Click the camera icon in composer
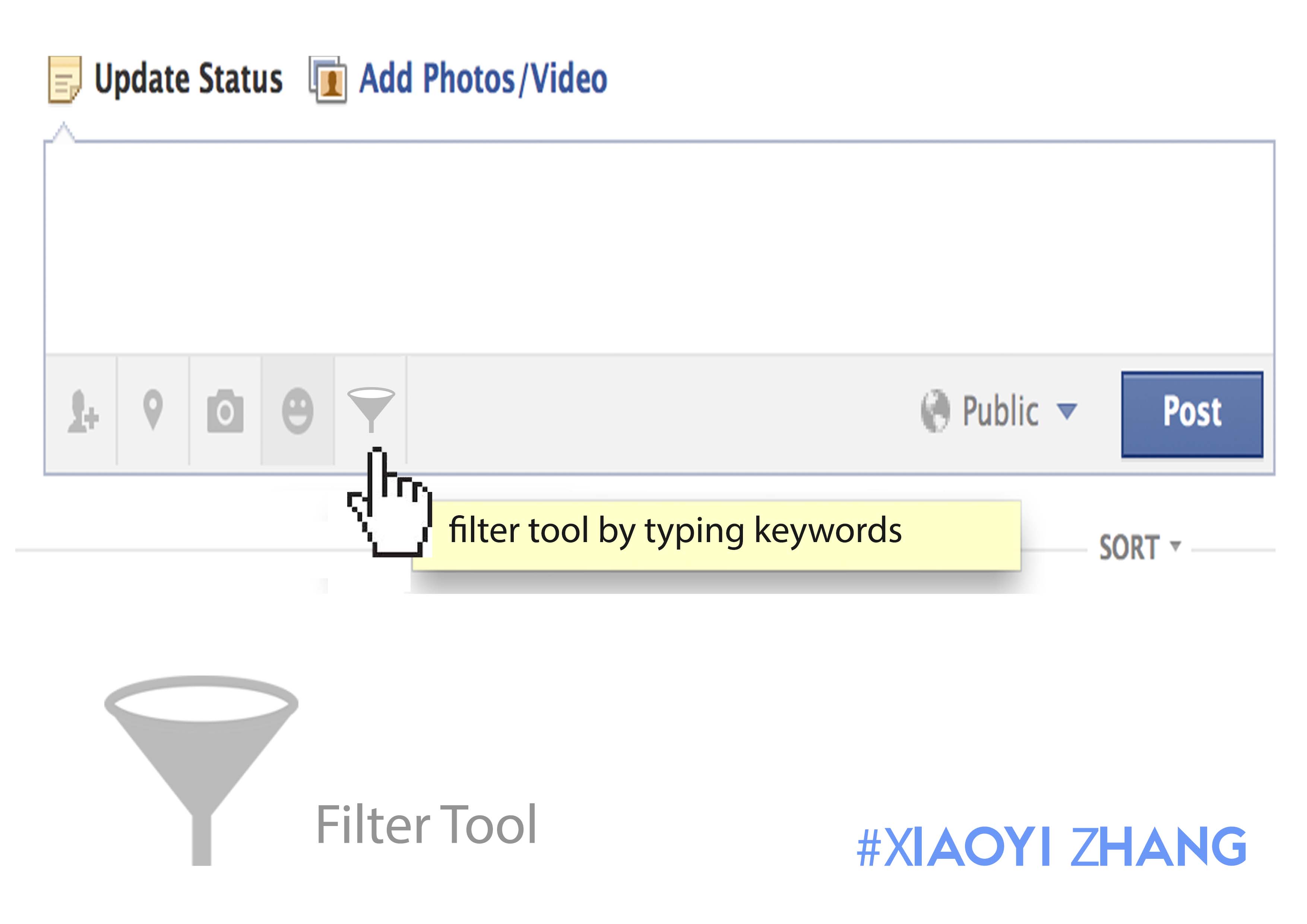Image resolution: width=1307 pixels, height=924 pixels. [225, 411]
